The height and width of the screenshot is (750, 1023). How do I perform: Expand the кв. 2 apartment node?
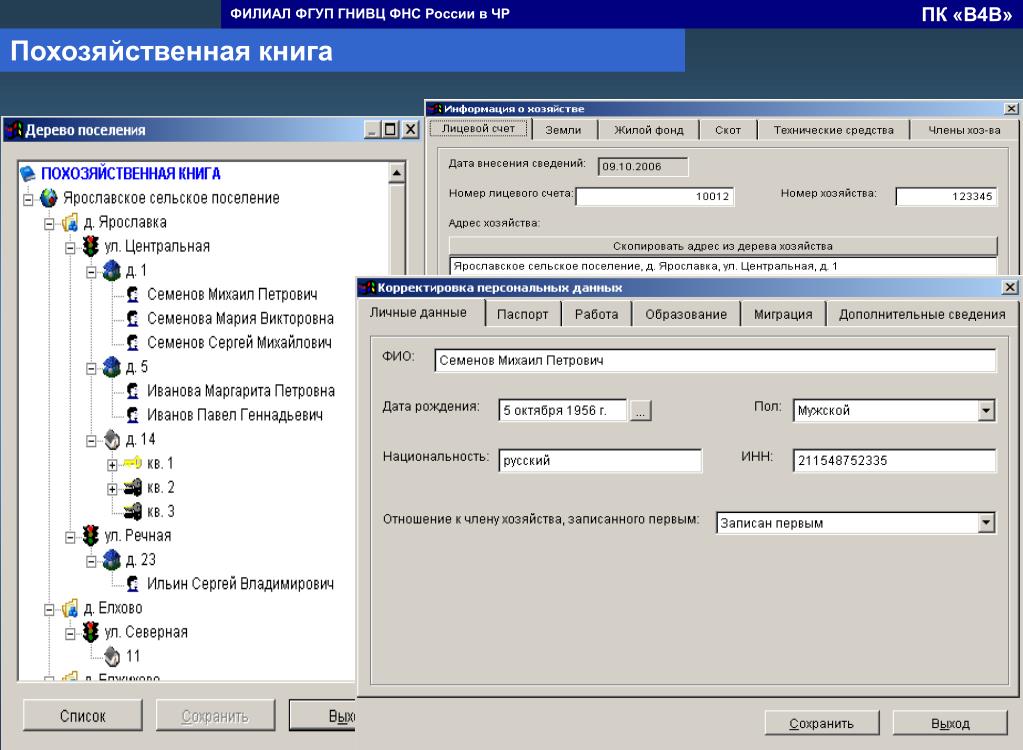coord(112,489)
